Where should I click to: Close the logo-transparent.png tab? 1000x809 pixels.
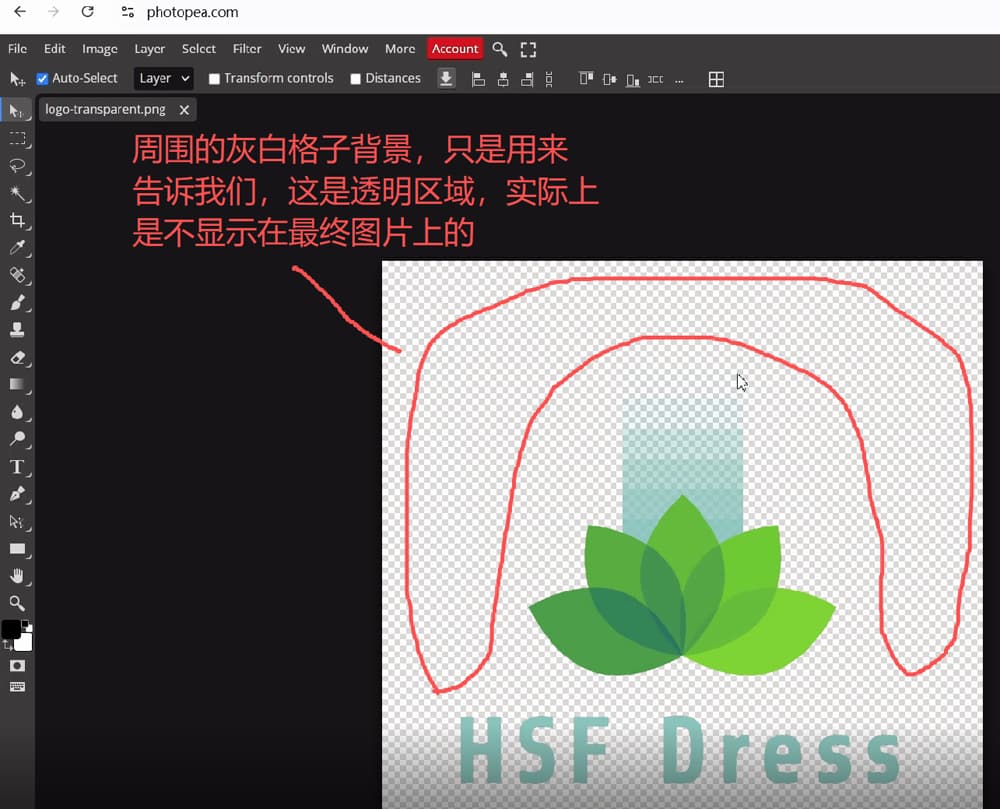[184, 110]
